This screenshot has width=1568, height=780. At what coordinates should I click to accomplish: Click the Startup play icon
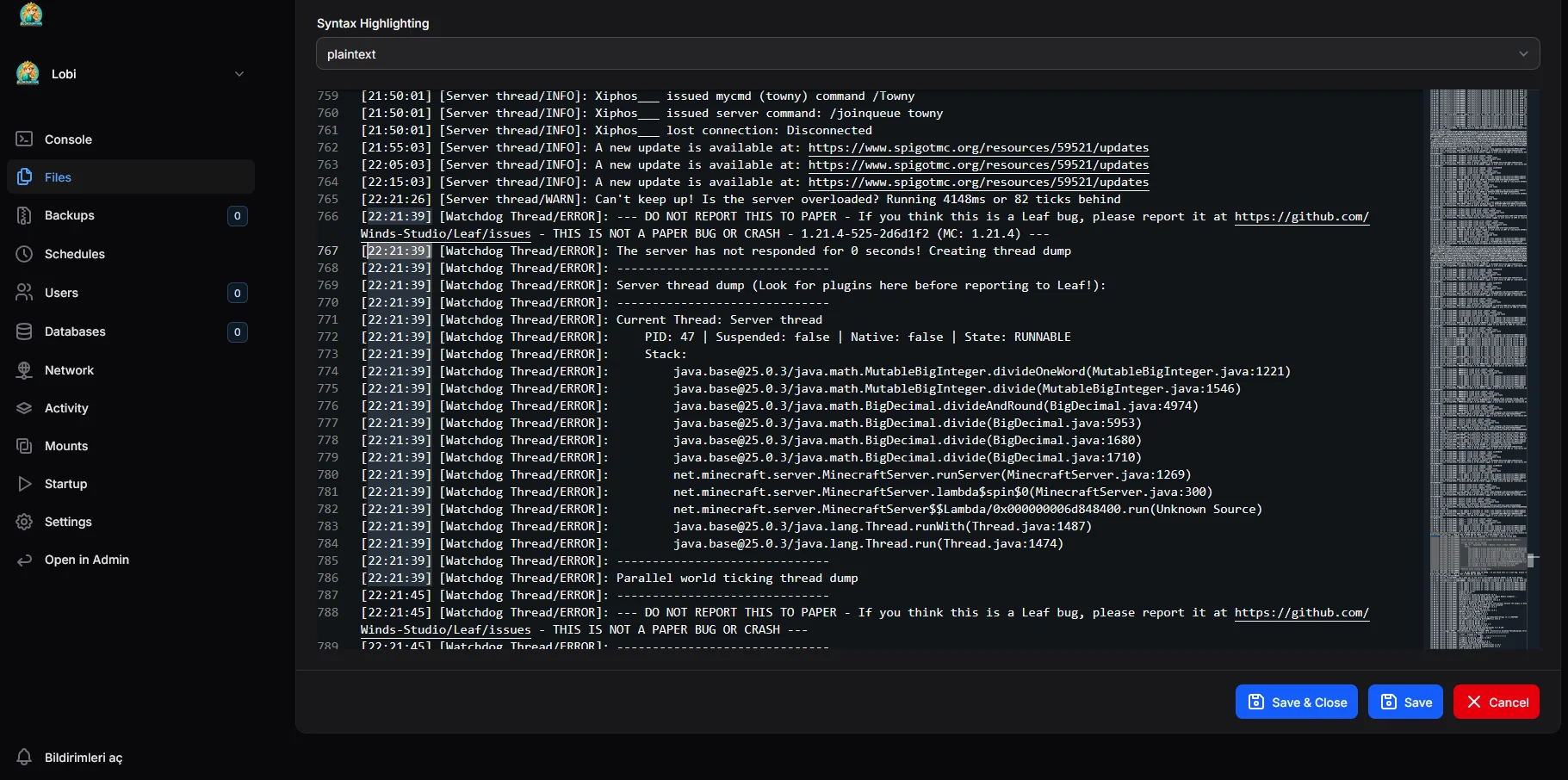(x=24, y=484)
